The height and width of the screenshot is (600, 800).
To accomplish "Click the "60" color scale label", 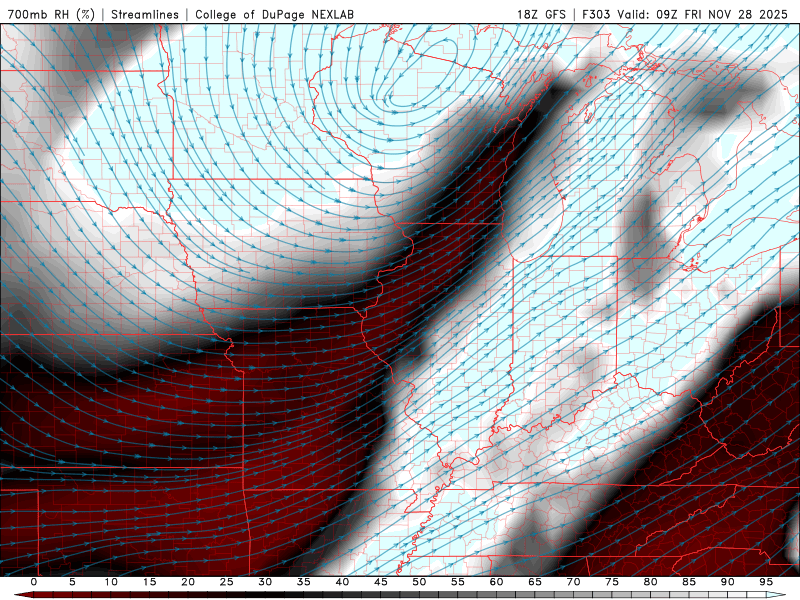I will point(496,582).
